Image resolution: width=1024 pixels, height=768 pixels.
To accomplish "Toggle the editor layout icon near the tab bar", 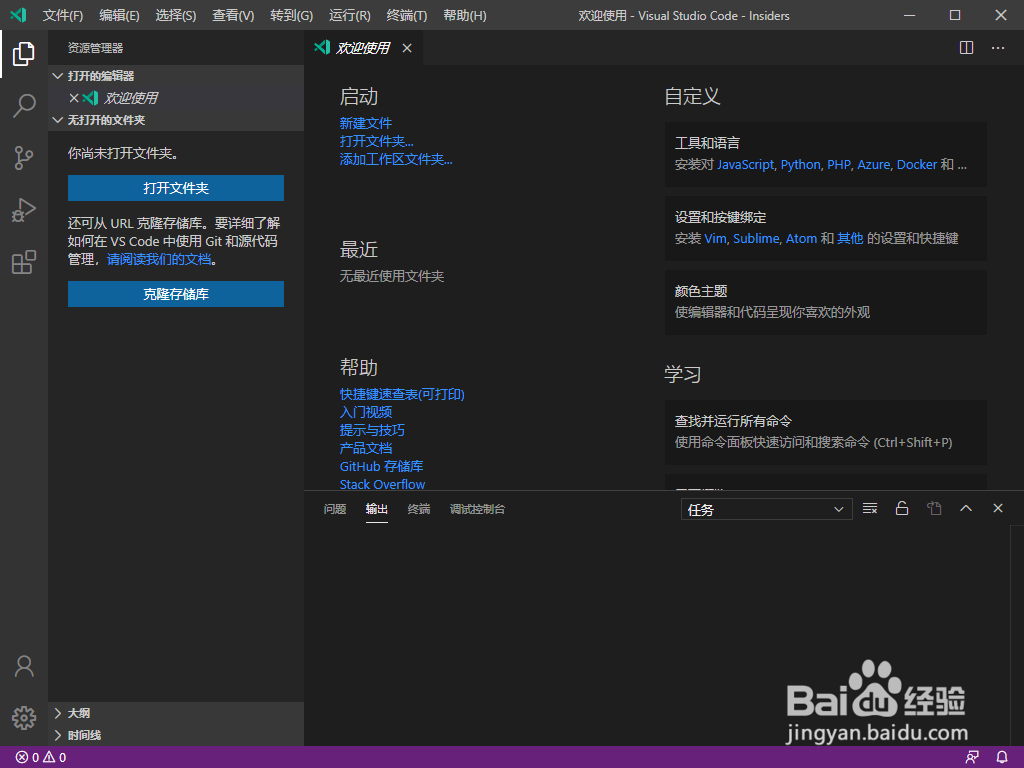I will click(x=965, y=47).
